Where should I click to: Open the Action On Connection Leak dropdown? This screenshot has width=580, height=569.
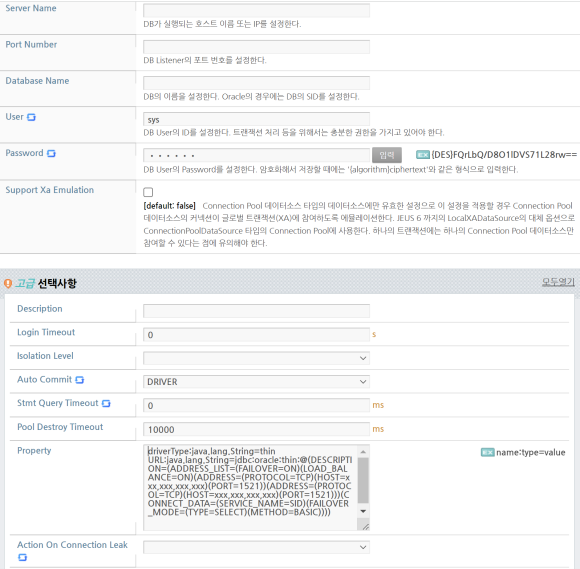pyautogui.click(x=256, y=547)
